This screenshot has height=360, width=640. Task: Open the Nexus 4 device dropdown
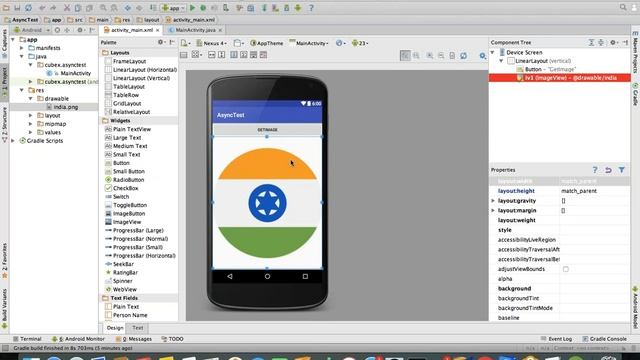point(211,43)
